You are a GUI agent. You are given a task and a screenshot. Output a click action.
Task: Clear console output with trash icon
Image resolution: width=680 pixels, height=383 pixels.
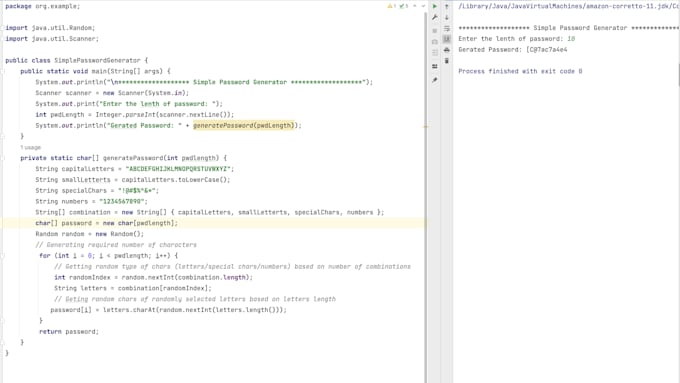[x=447, y=61]
